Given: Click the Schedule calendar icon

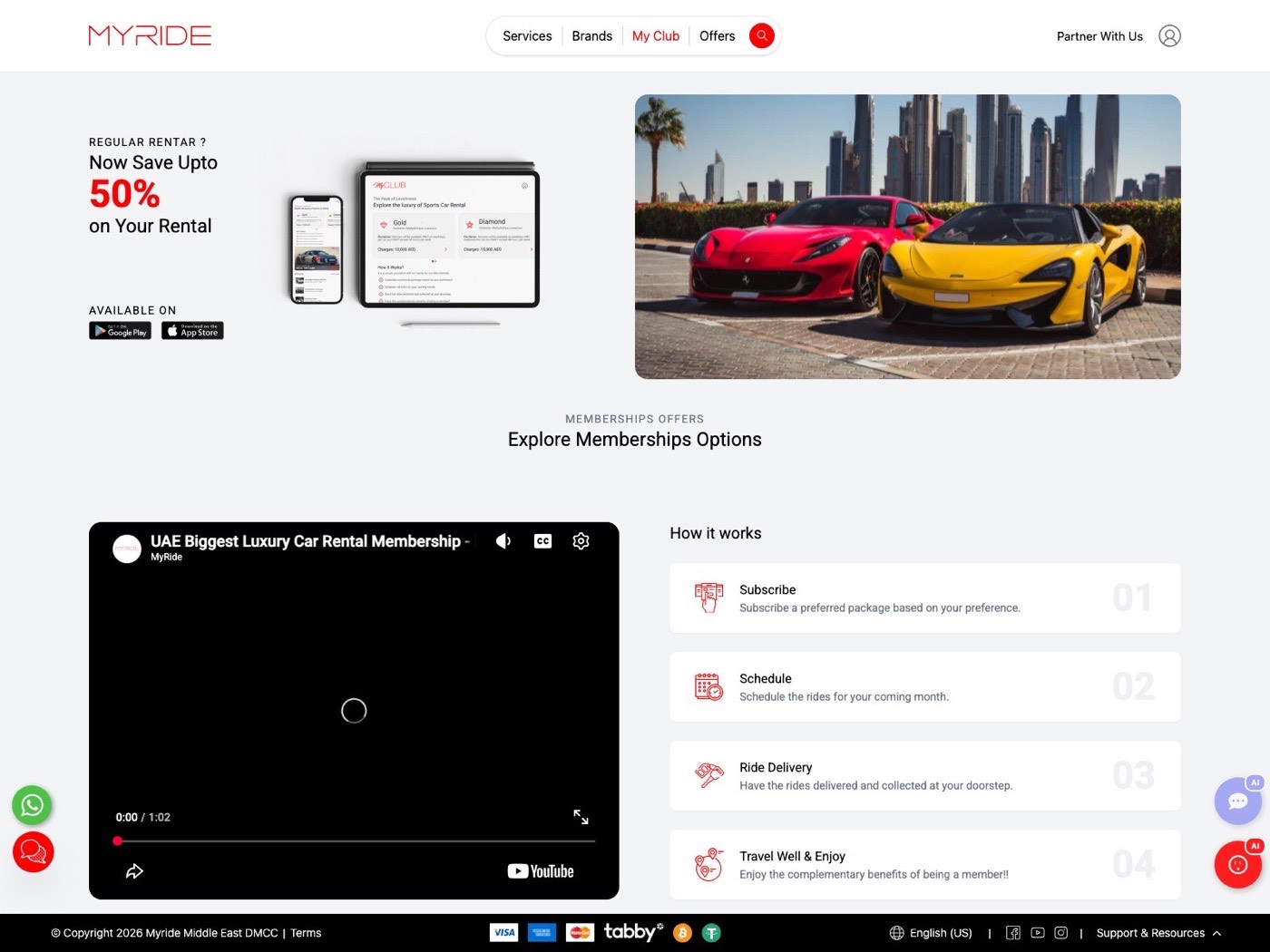Looking at the screenshot, I should [708, 686].
